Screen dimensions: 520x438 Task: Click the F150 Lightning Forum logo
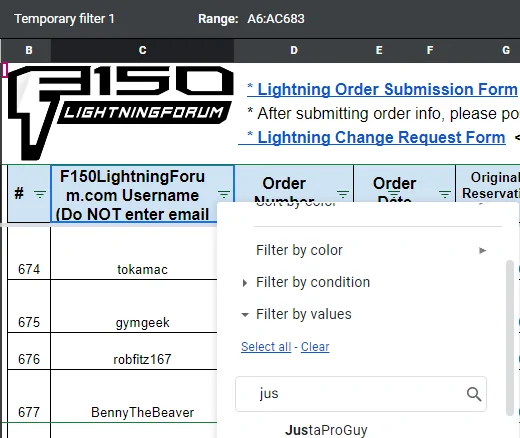(x=120, y=112)
